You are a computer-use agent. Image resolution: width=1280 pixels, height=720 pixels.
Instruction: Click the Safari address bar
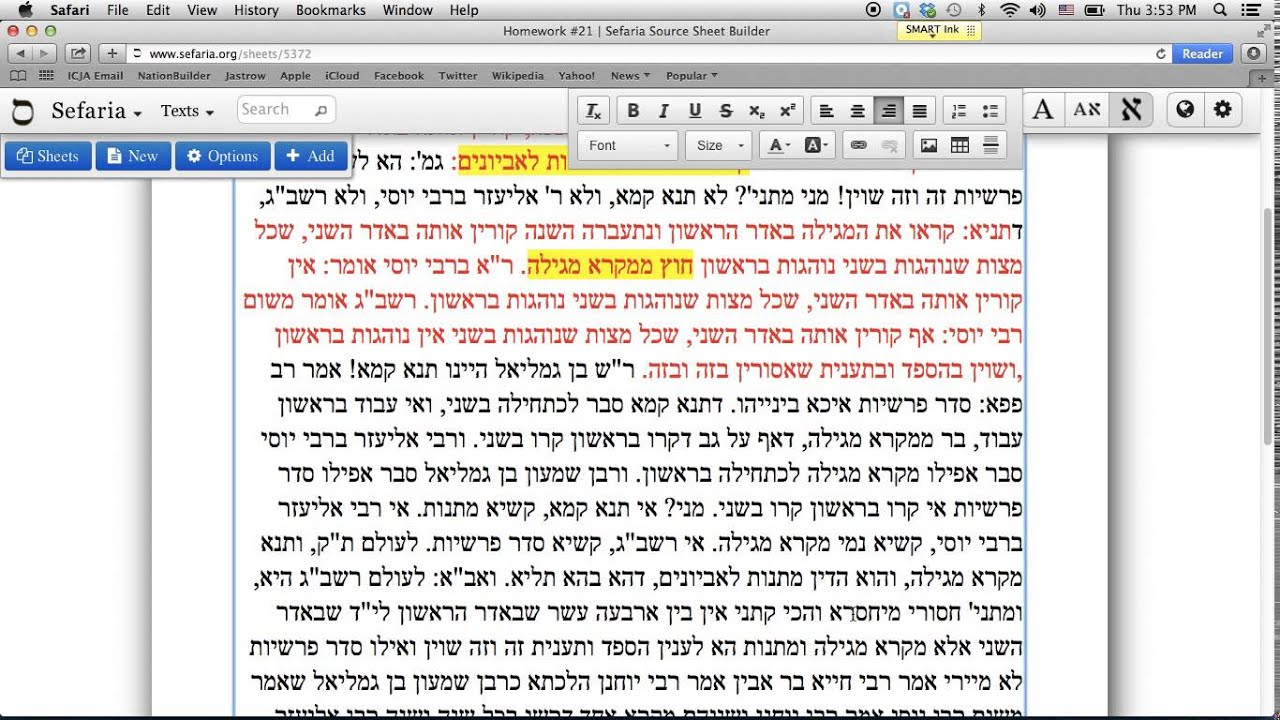[650, 54]
